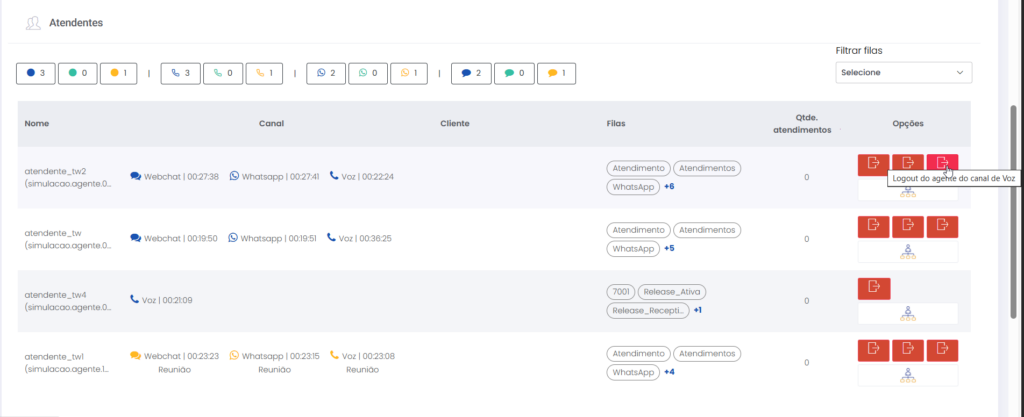Toggle the orange phone filter showing 1
Screen dimensions: 1024x417
pos(265,73)
